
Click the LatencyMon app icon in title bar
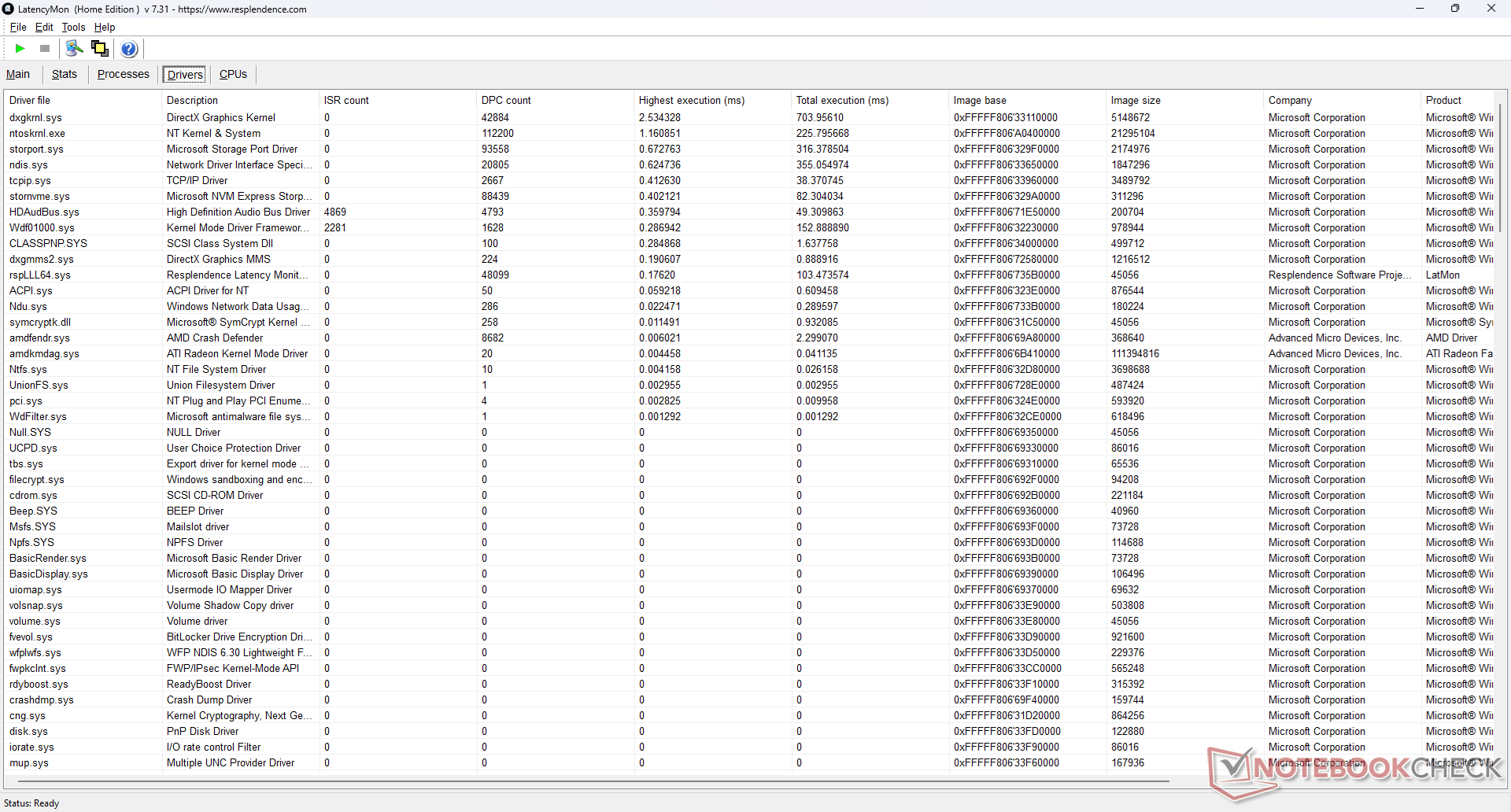8,9
